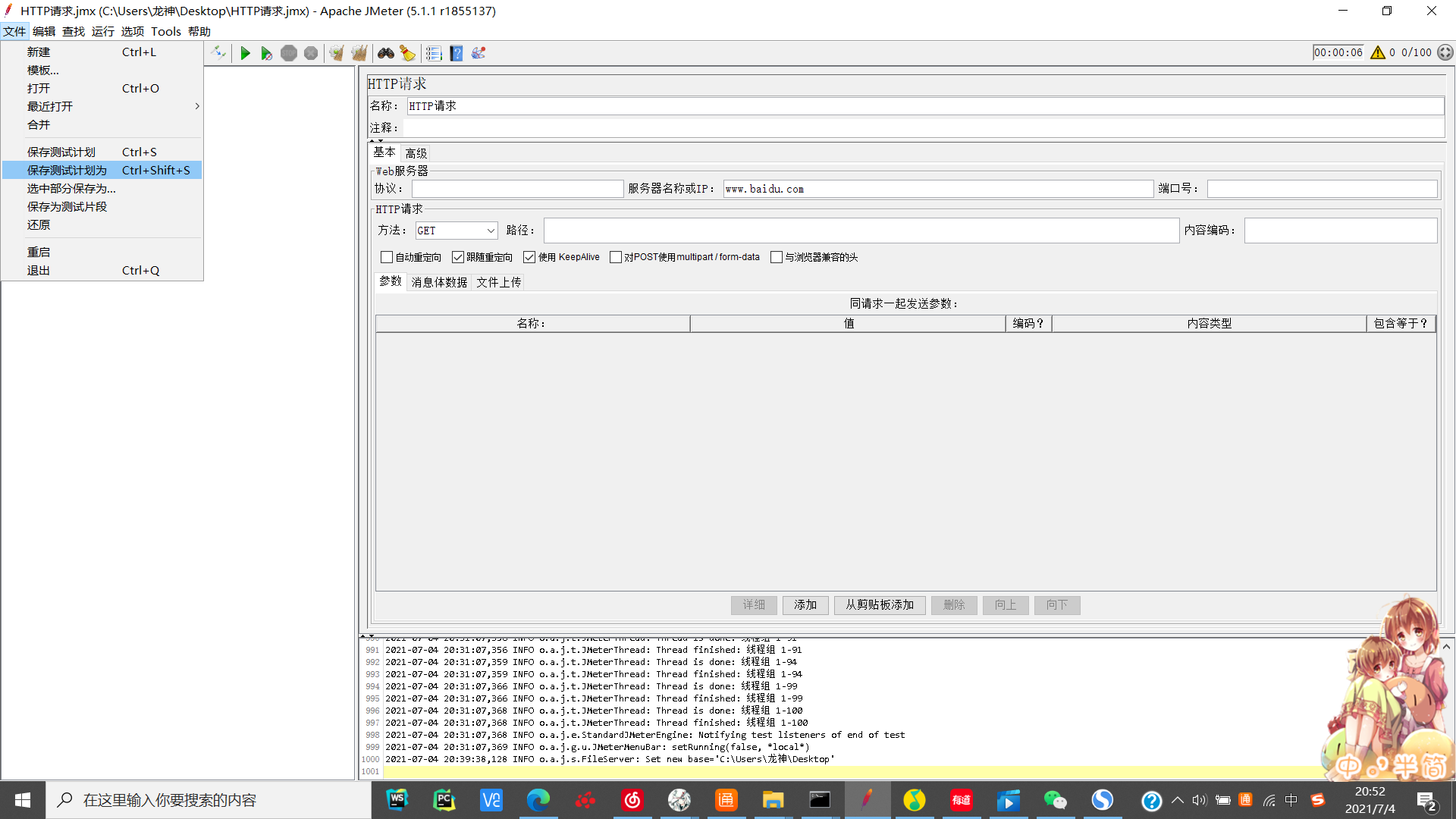Switch to the 消息体数据 tab
Viewport: 1456px width, 819px height.
[439, 282]
